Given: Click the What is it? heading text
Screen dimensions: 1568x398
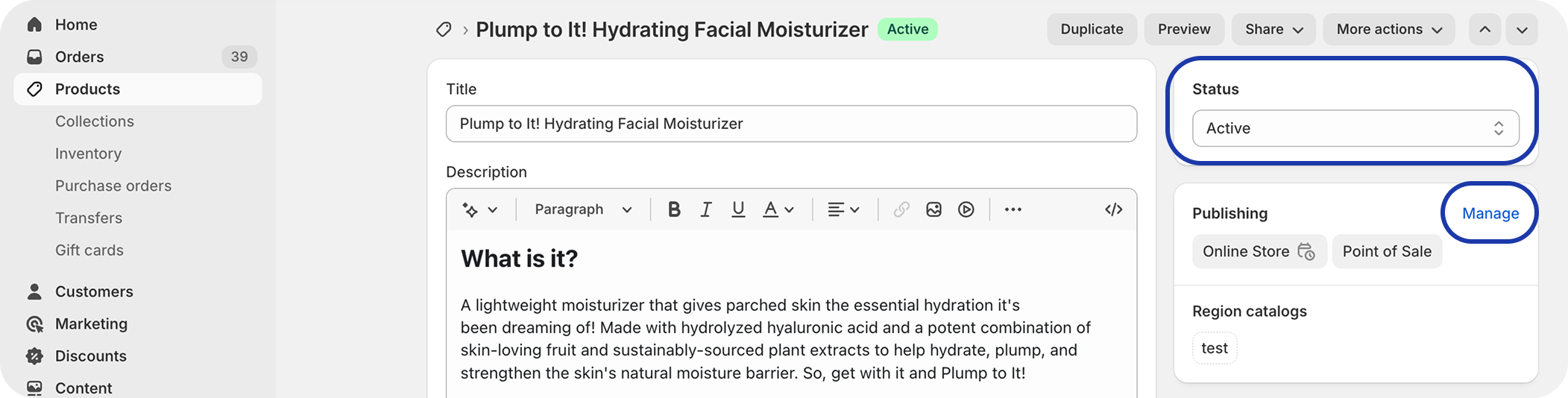Looking at the screenshot, I should 519,259.
